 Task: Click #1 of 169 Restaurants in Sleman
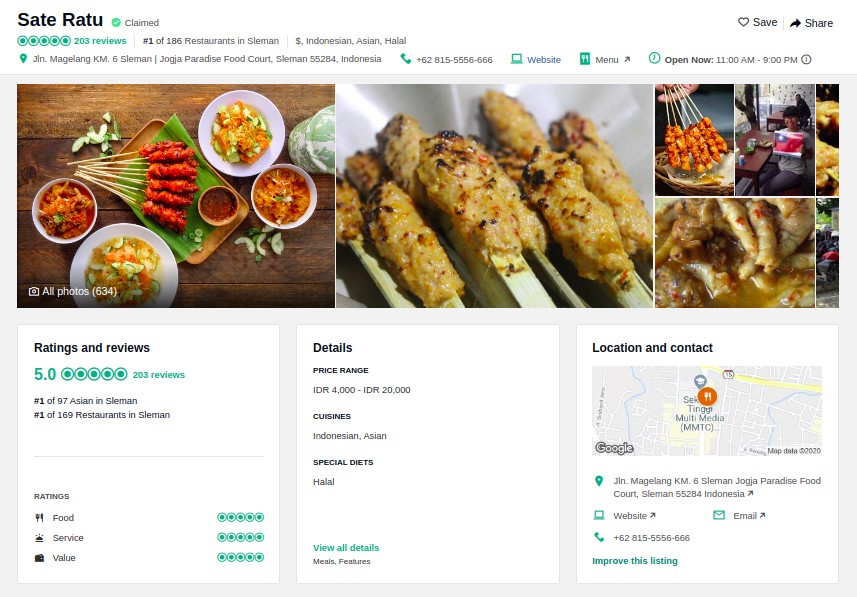point(102,415)
